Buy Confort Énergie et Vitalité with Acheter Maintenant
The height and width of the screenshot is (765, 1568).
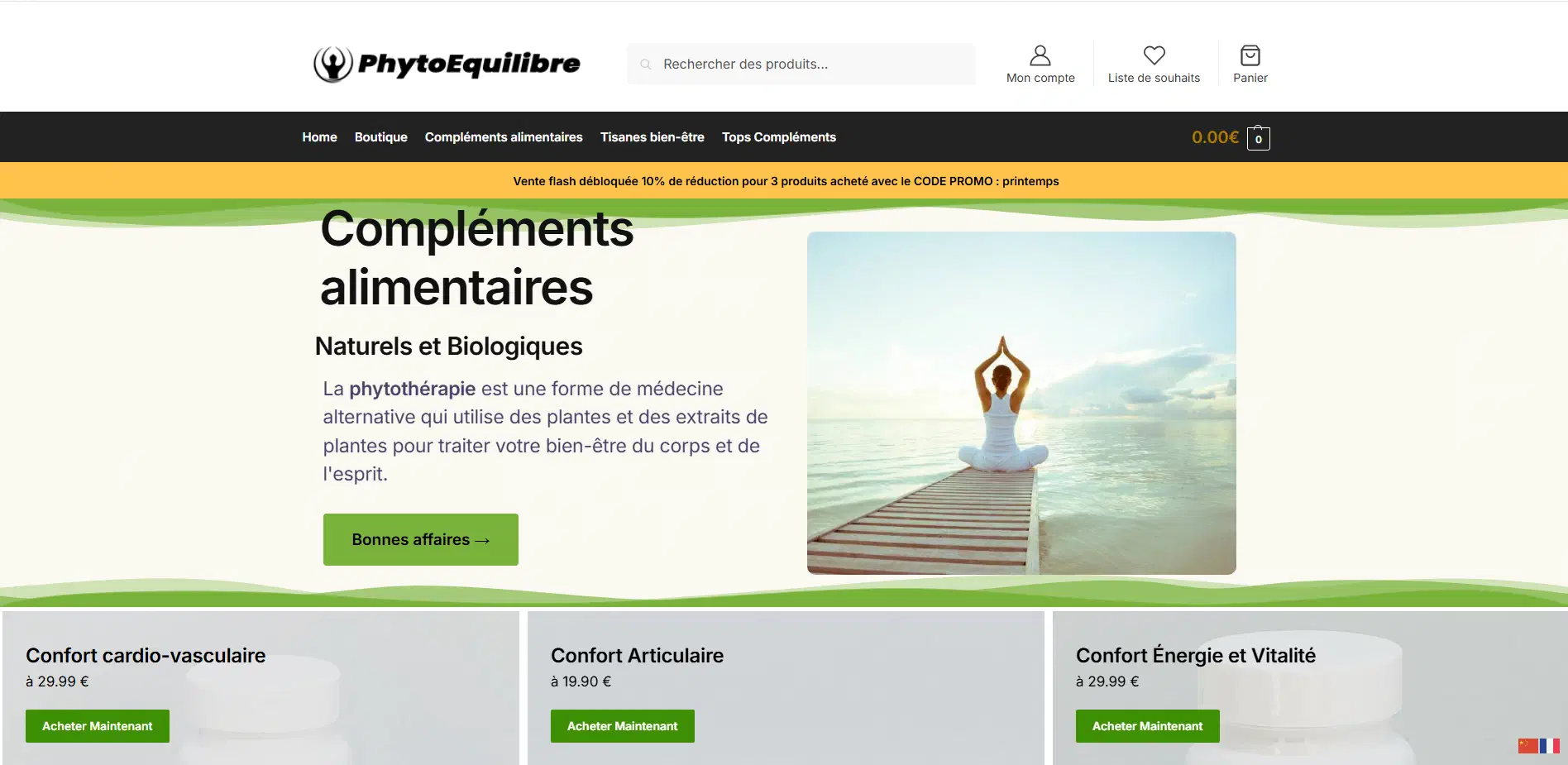1147,726
